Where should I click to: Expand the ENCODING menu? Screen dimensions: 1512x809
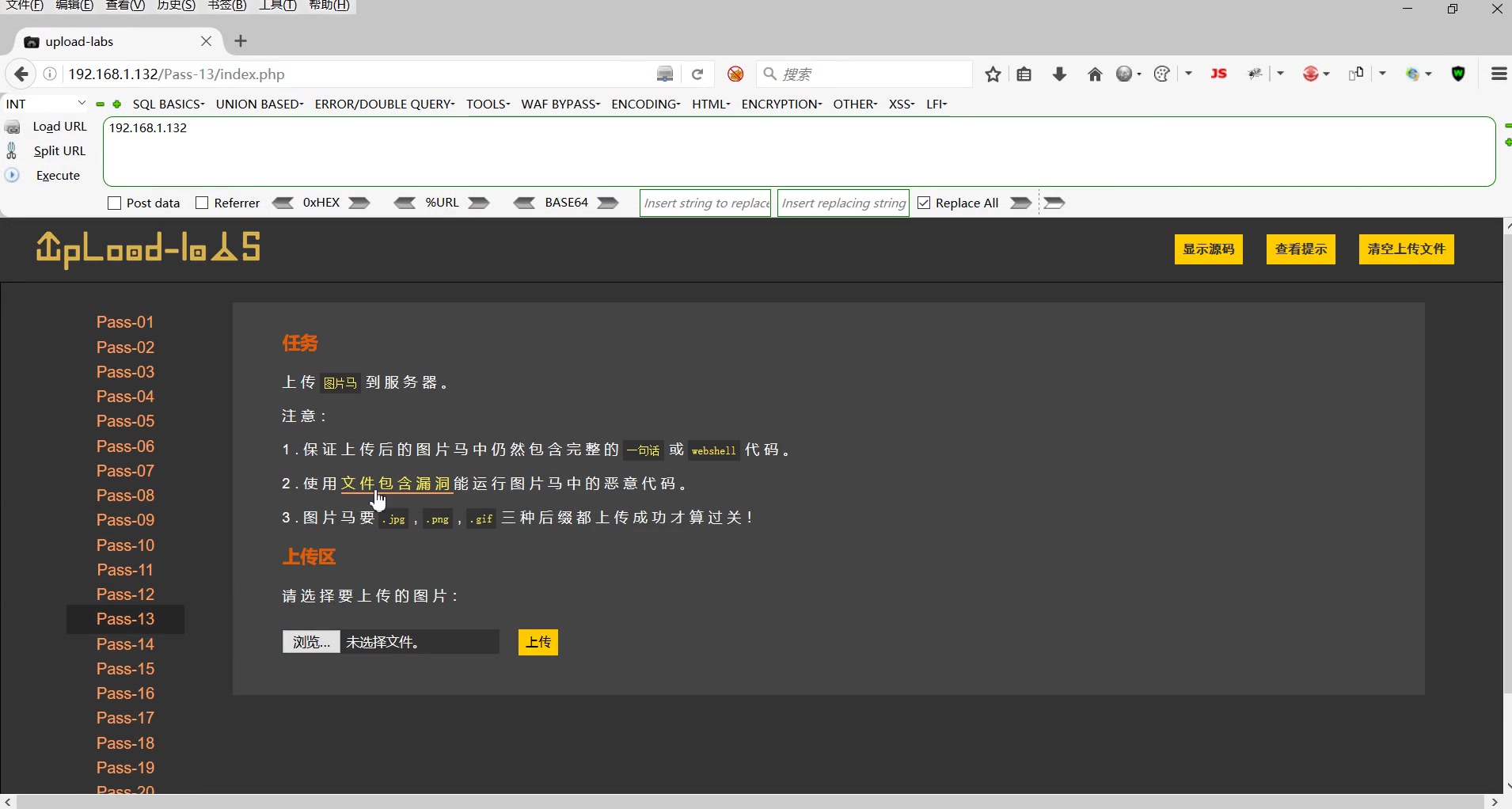pyautogui.click(x=646, y=104)
